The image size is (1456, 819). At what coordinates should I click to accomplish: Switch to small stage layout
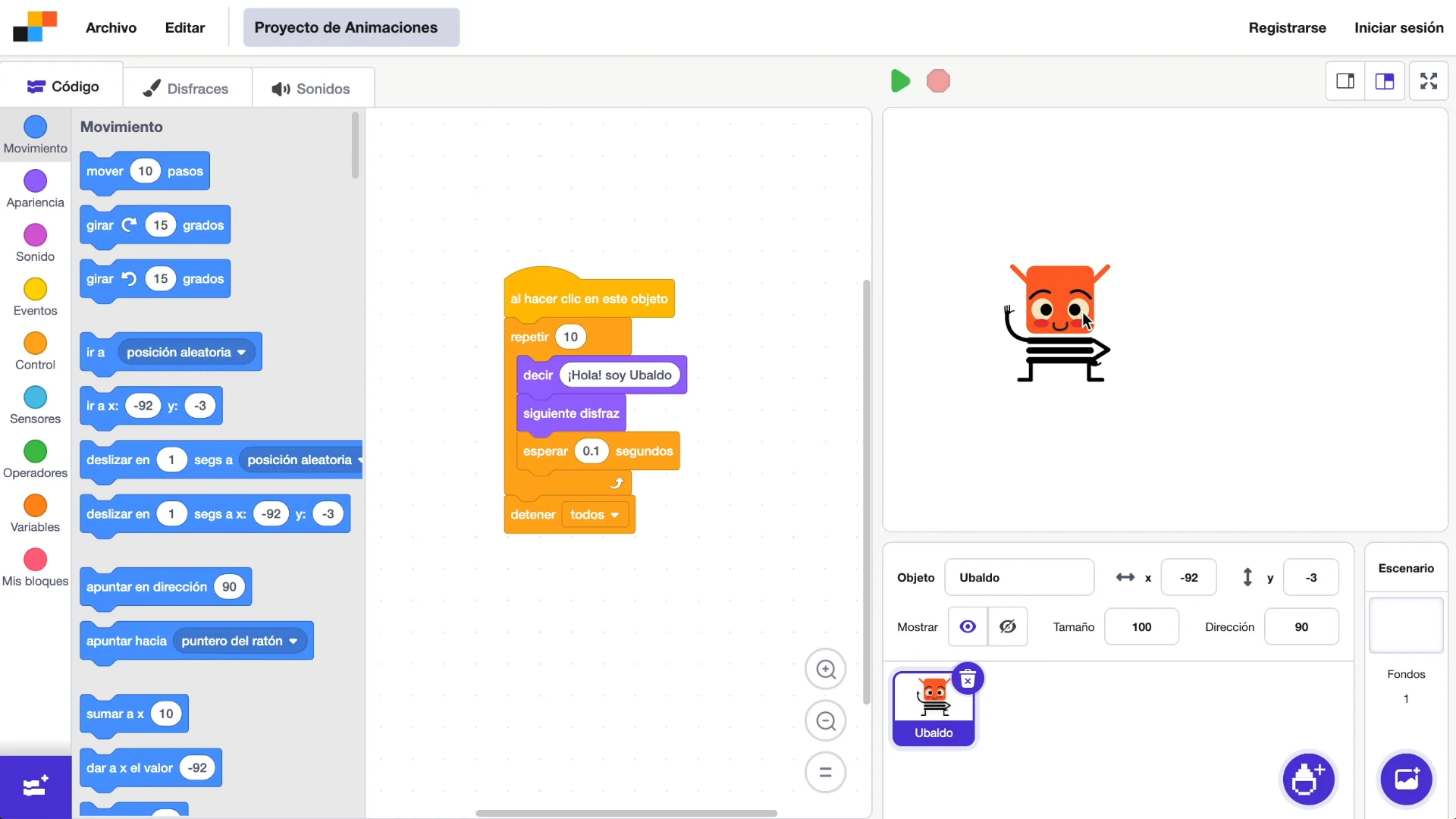coord(1345,81)
